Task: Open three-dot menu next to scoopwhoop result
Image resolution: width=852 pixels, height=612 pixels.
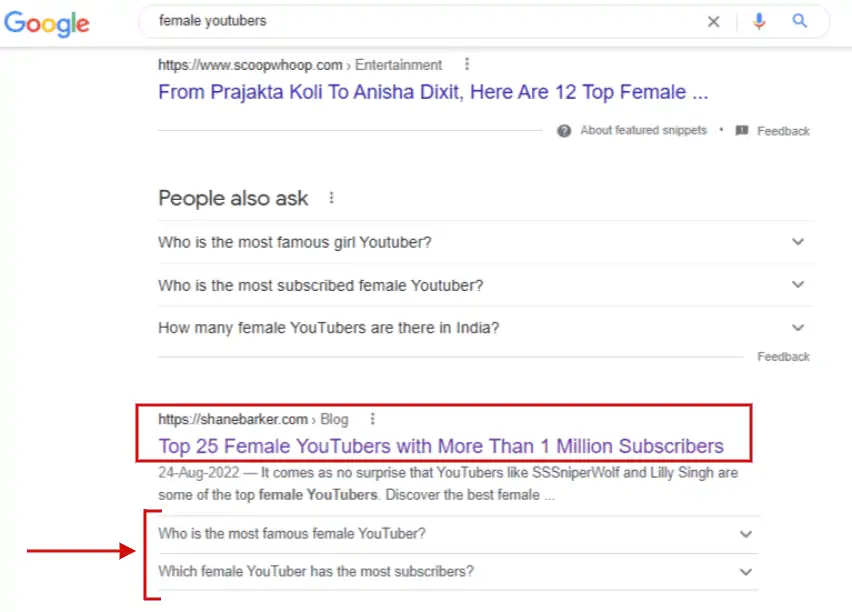Action: [467, 65]
